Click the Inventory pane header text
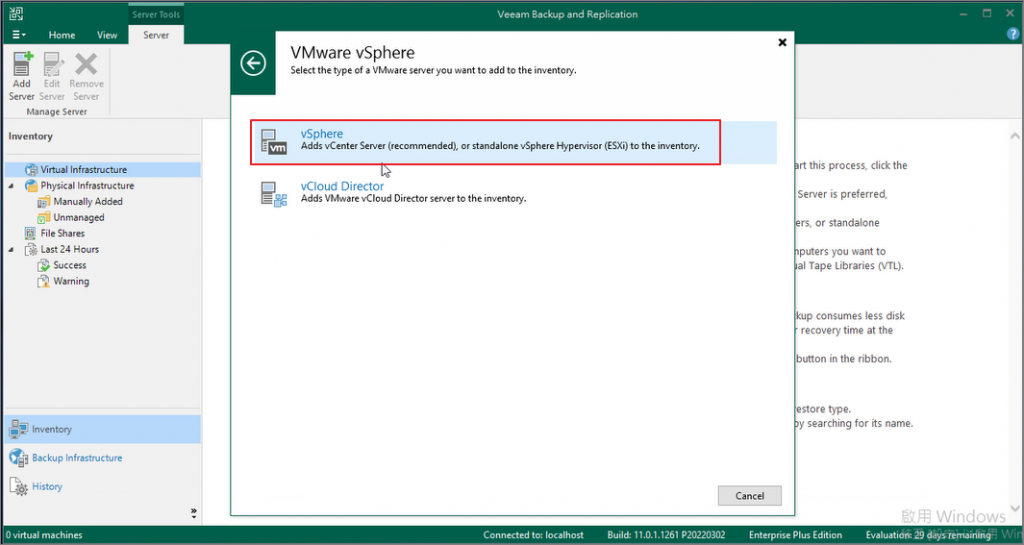The width and height of the screenshot is (1024, 545). pos(30,136)
